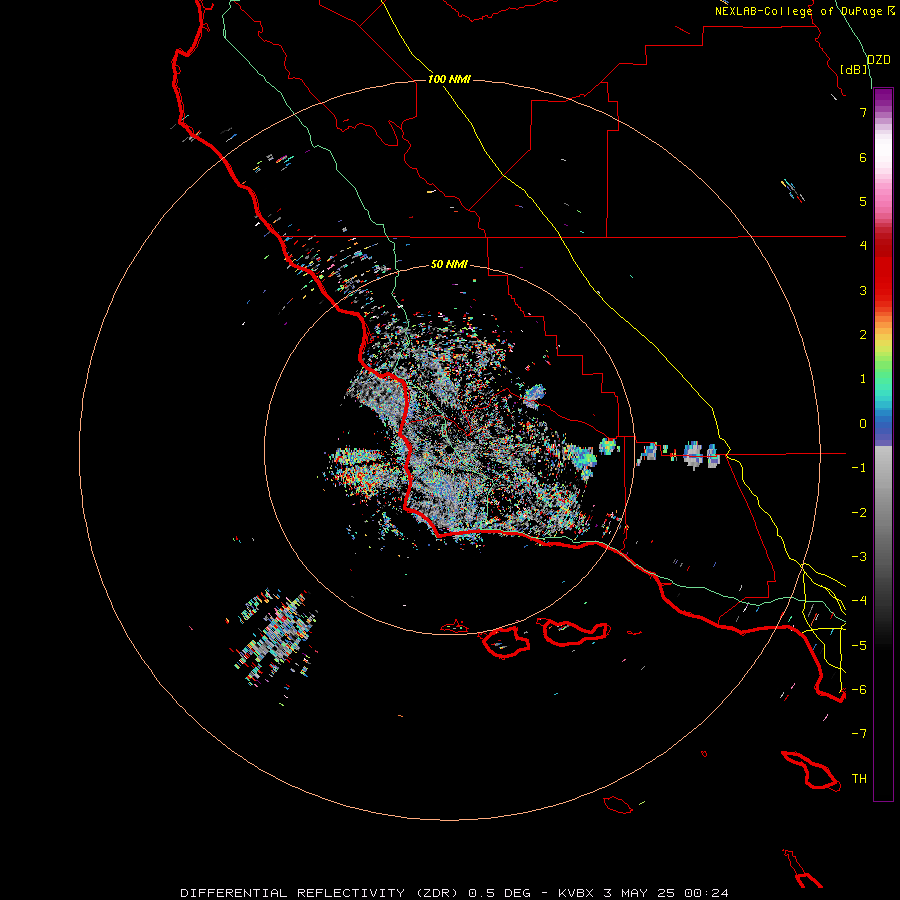
Task: Click the "KVBX" radar site identifier
Action: pyautogui.click(x=576, y=893)
